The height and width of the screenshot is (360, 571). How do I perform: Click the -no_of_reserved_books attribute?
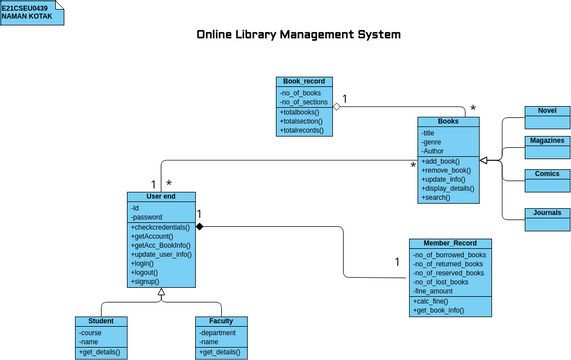pos(449,273)
